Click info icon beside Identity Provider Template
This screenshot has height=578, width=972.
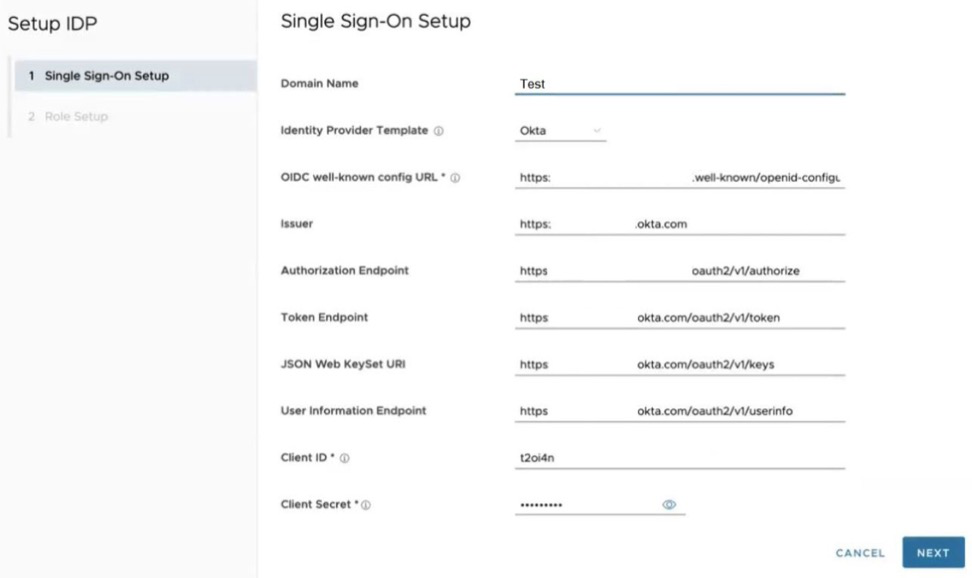(439, 131)
